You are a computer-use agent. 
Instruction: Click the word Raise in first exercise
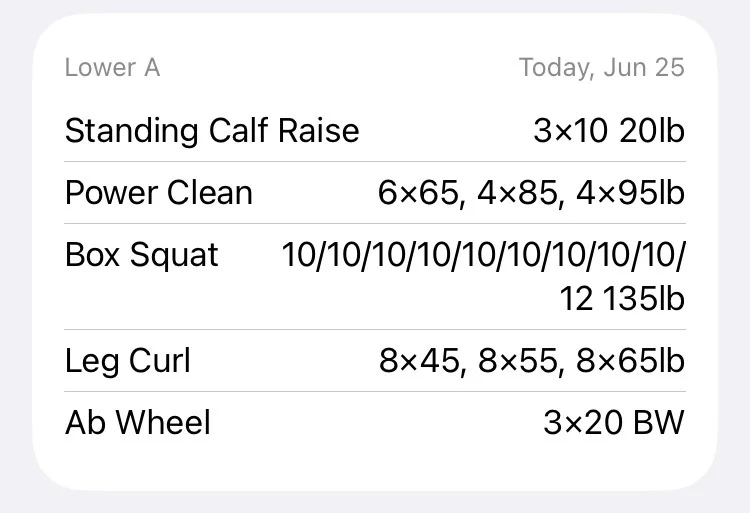pyautogui.click(x=319, y=131)
